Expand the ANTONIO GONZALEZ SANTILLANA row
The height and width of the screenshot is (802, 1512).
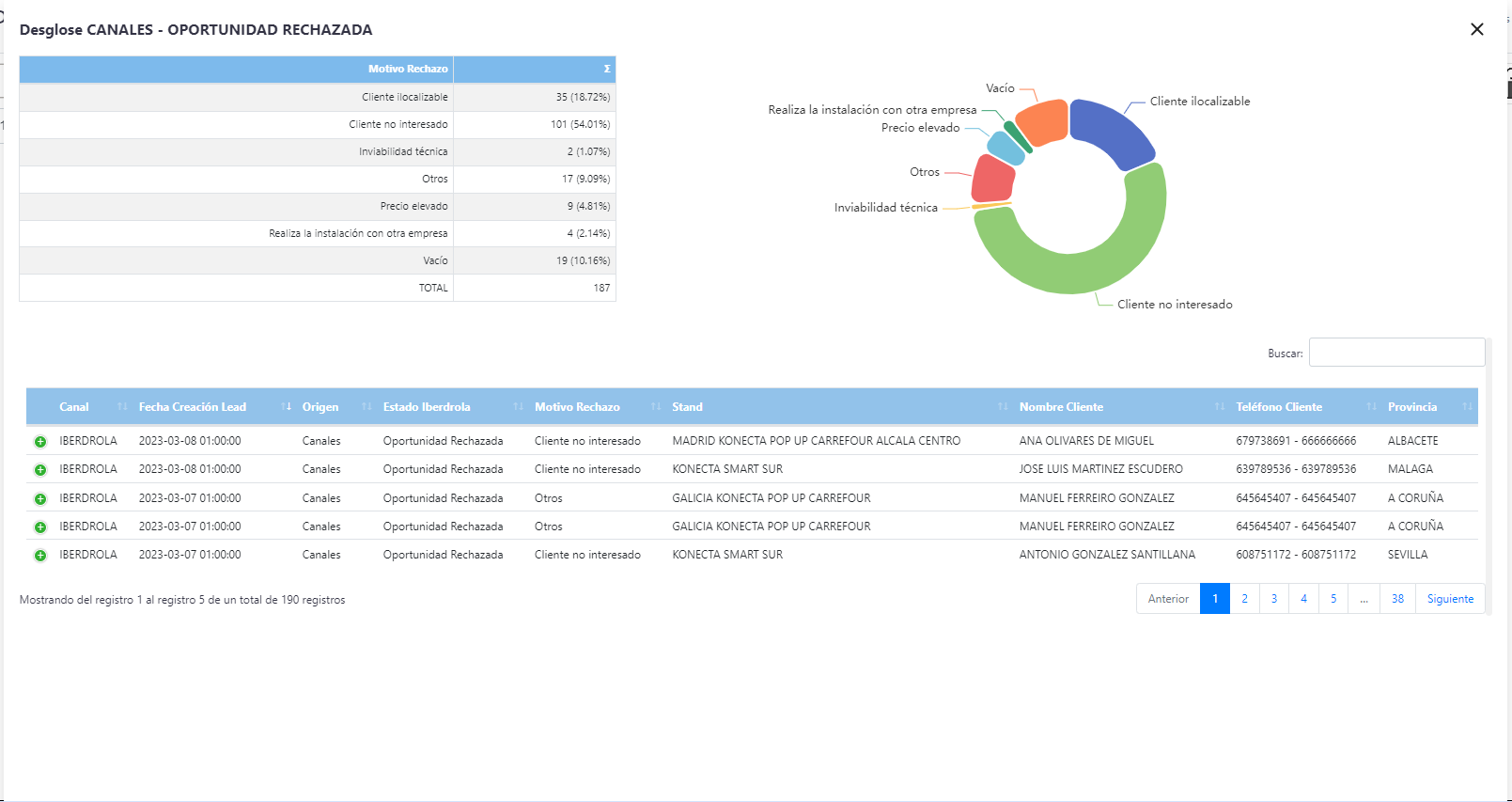coord(40,556)
